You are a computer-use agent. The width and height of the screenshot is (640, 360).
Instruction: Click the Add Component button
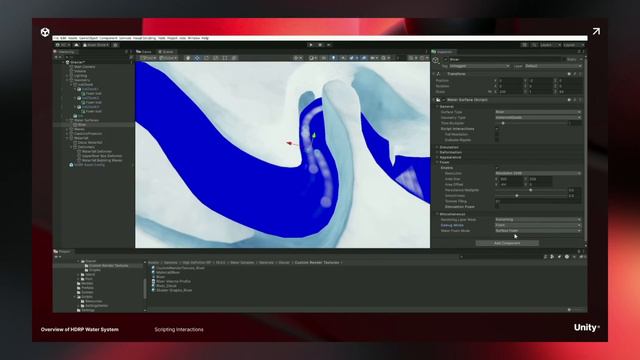click(x=507, y=243)
